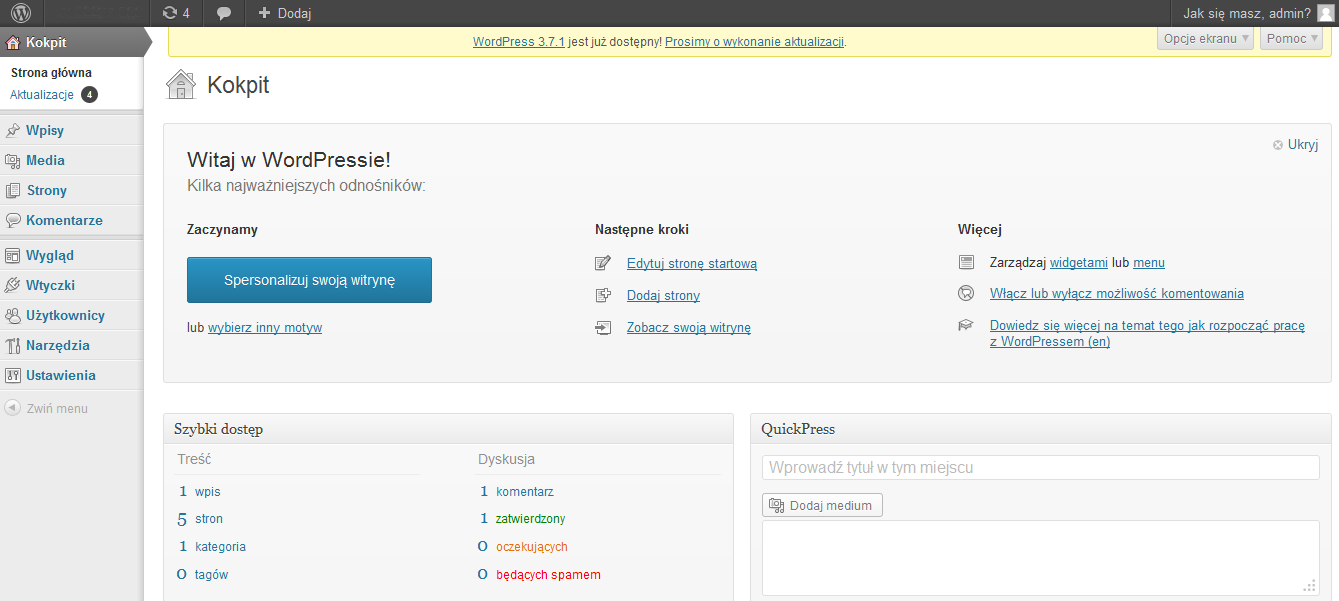
Task: Open the Opcje ekranu dropdown
Action: point(1204,37)
